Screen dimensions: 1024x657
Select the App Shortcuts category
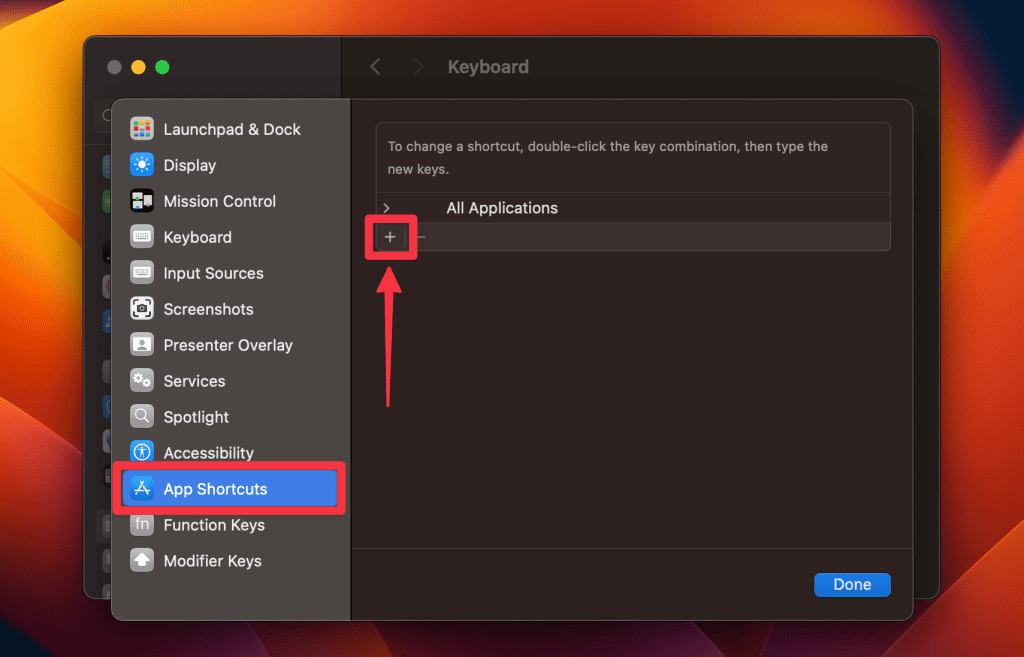pos(215,489)
